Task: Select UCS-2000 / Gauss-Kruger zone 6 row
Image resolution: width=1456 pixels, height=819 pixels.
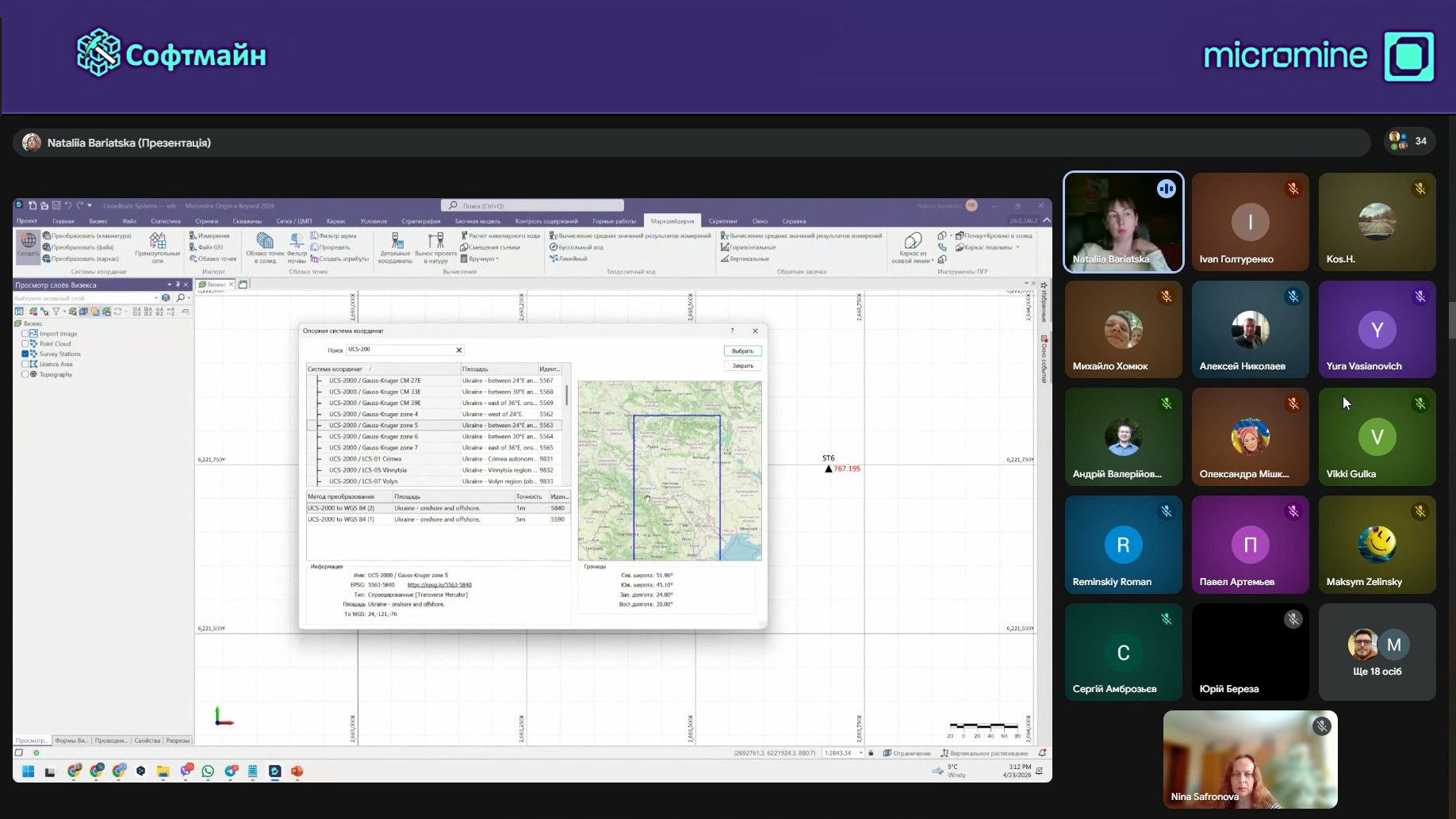Action: point(374,437)
